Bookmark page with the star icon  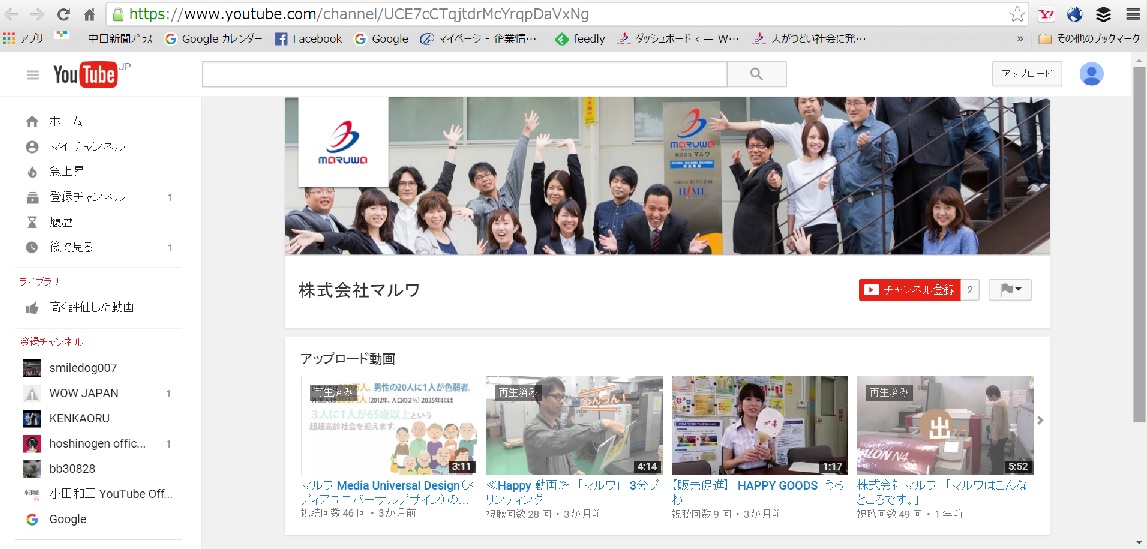[x=1017, y=15]
